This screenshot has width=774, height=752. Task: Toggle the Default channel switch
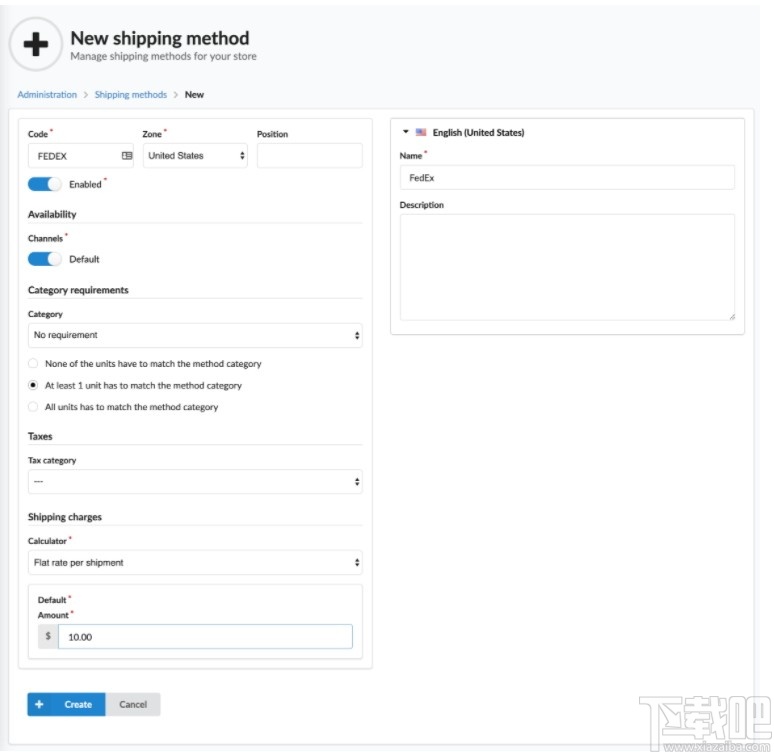coord(44,259)
